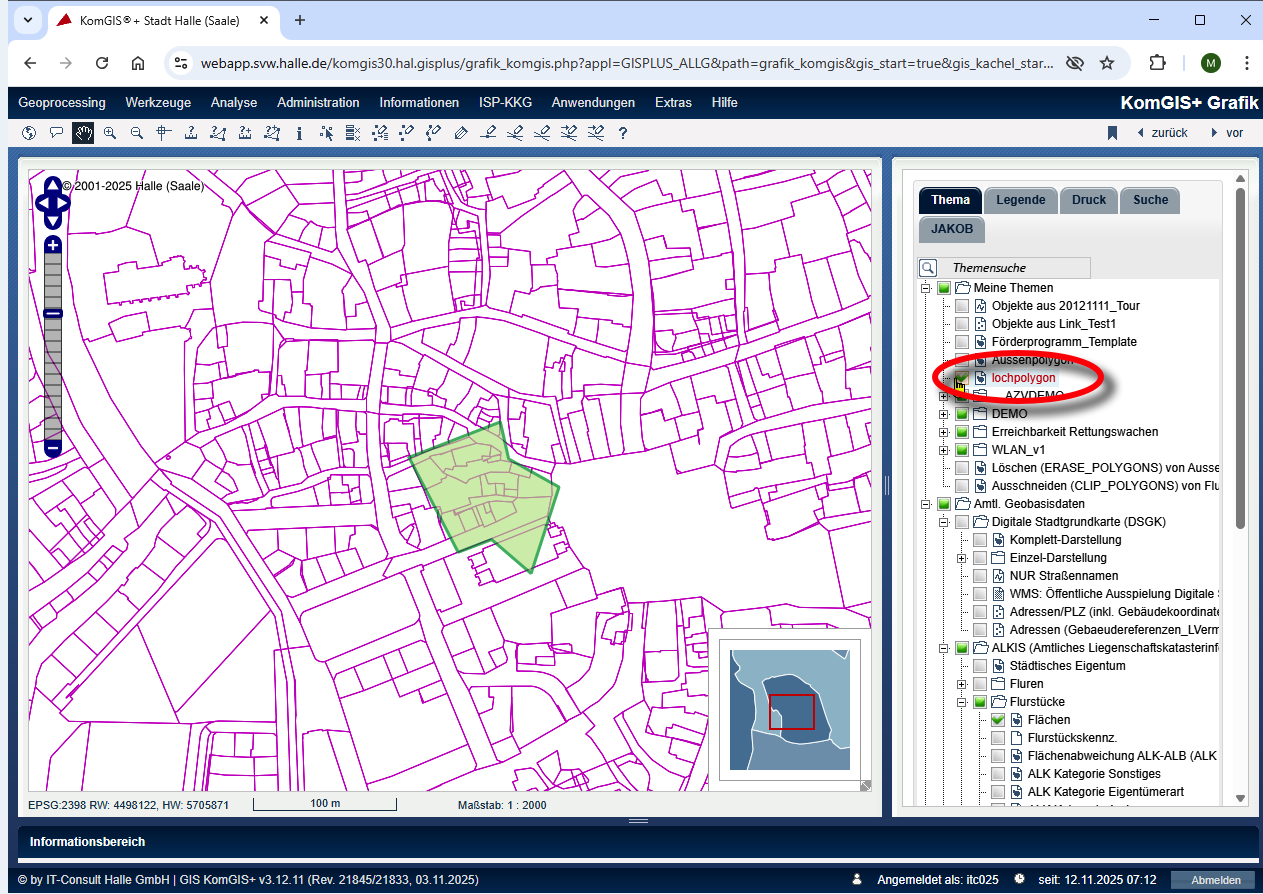Toggle the Städtisches Eigentum checkbox
1263x894 pixels.
pos(979,666)
